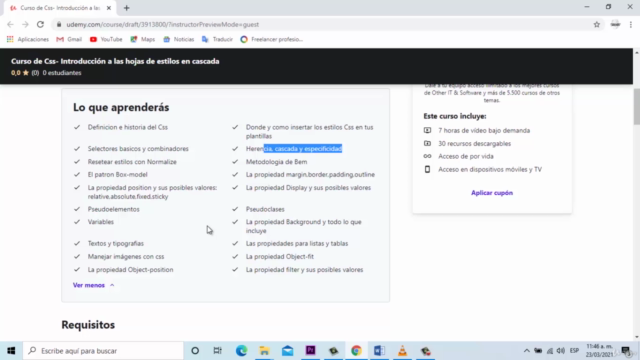Image resolution: width=640 pixels, height=360 pixels.
Task: Click the 0 estudiantes text
Action: [62, 73]
